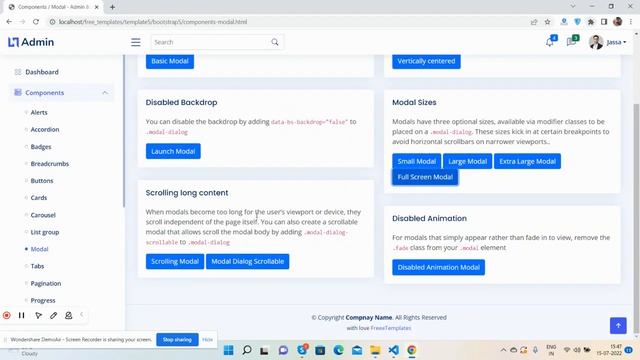This screenshot has height=360, width=640.
Task: Follow the FreeeTemplates footer link
Action: 391,328
